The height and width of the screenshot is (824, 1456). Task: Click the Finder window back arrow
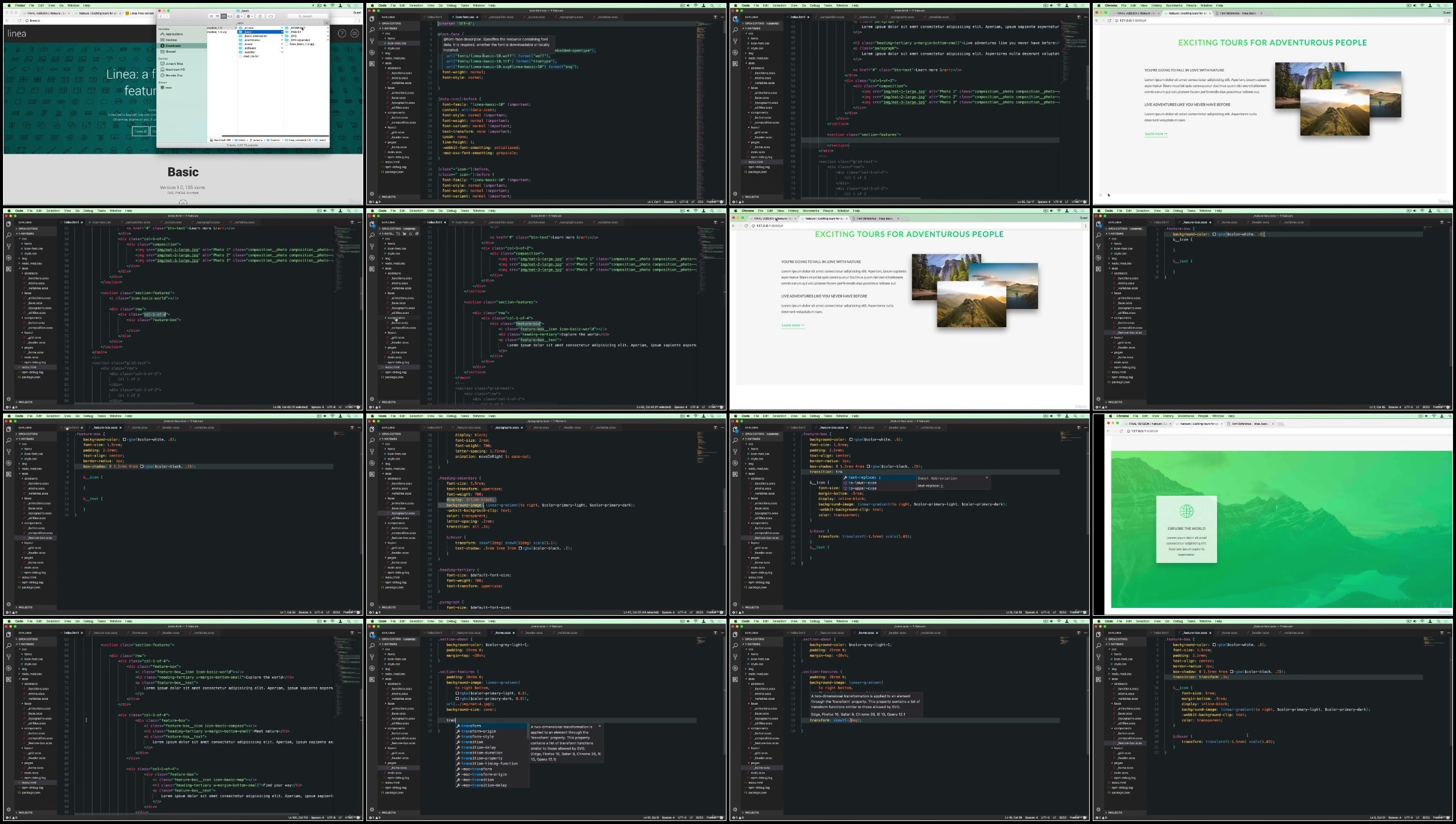161,16
